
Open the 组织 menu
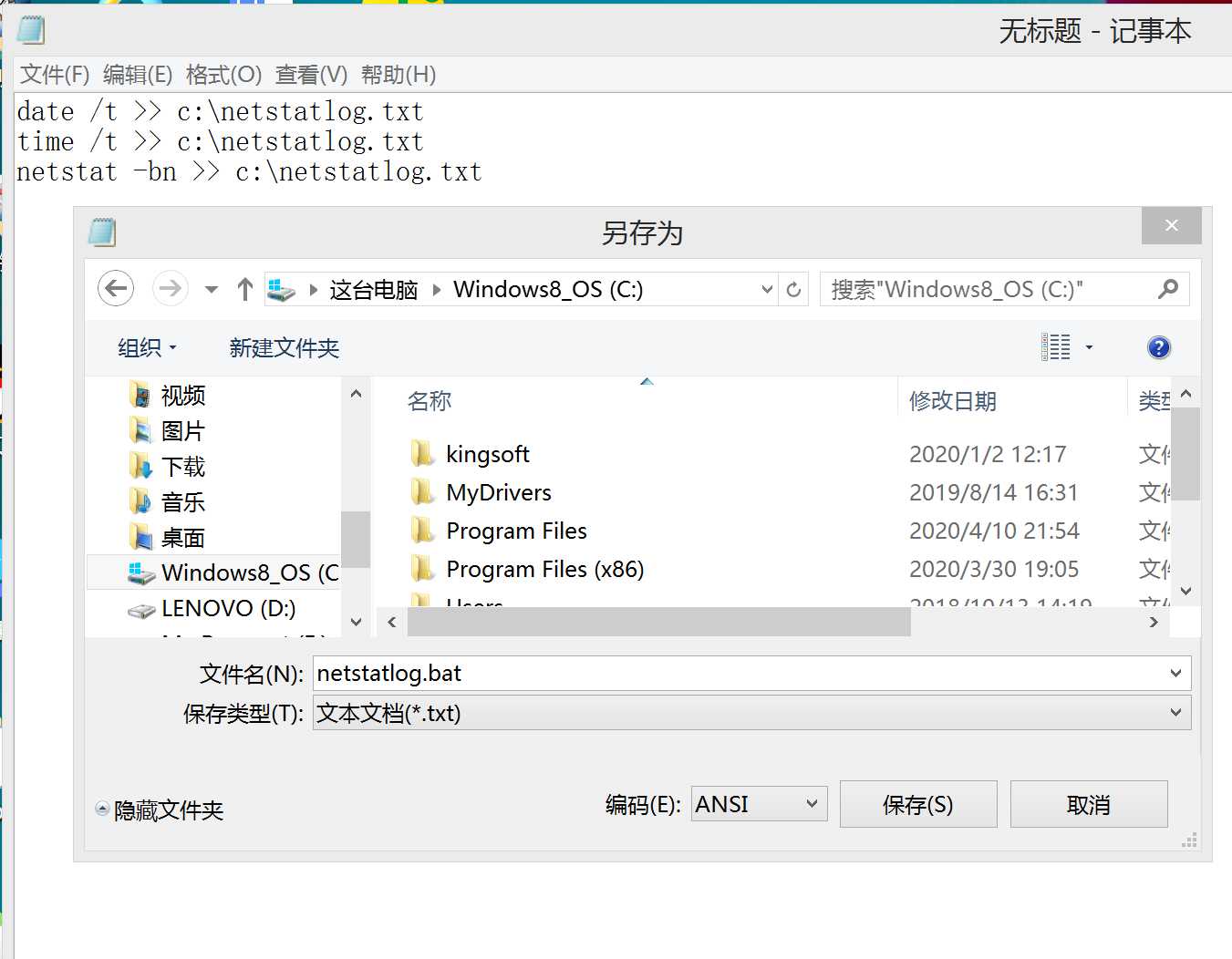[147, 347]
